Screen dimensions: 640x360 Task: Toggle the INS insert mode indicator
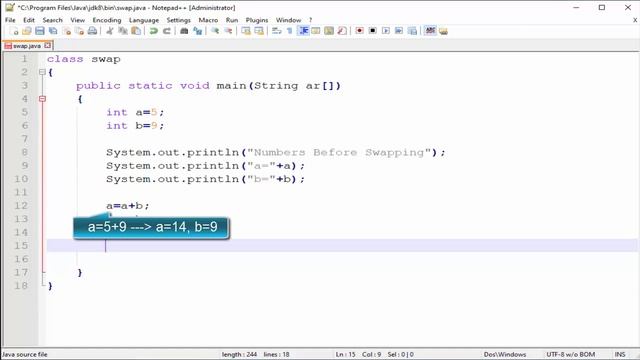coord(620,354)
